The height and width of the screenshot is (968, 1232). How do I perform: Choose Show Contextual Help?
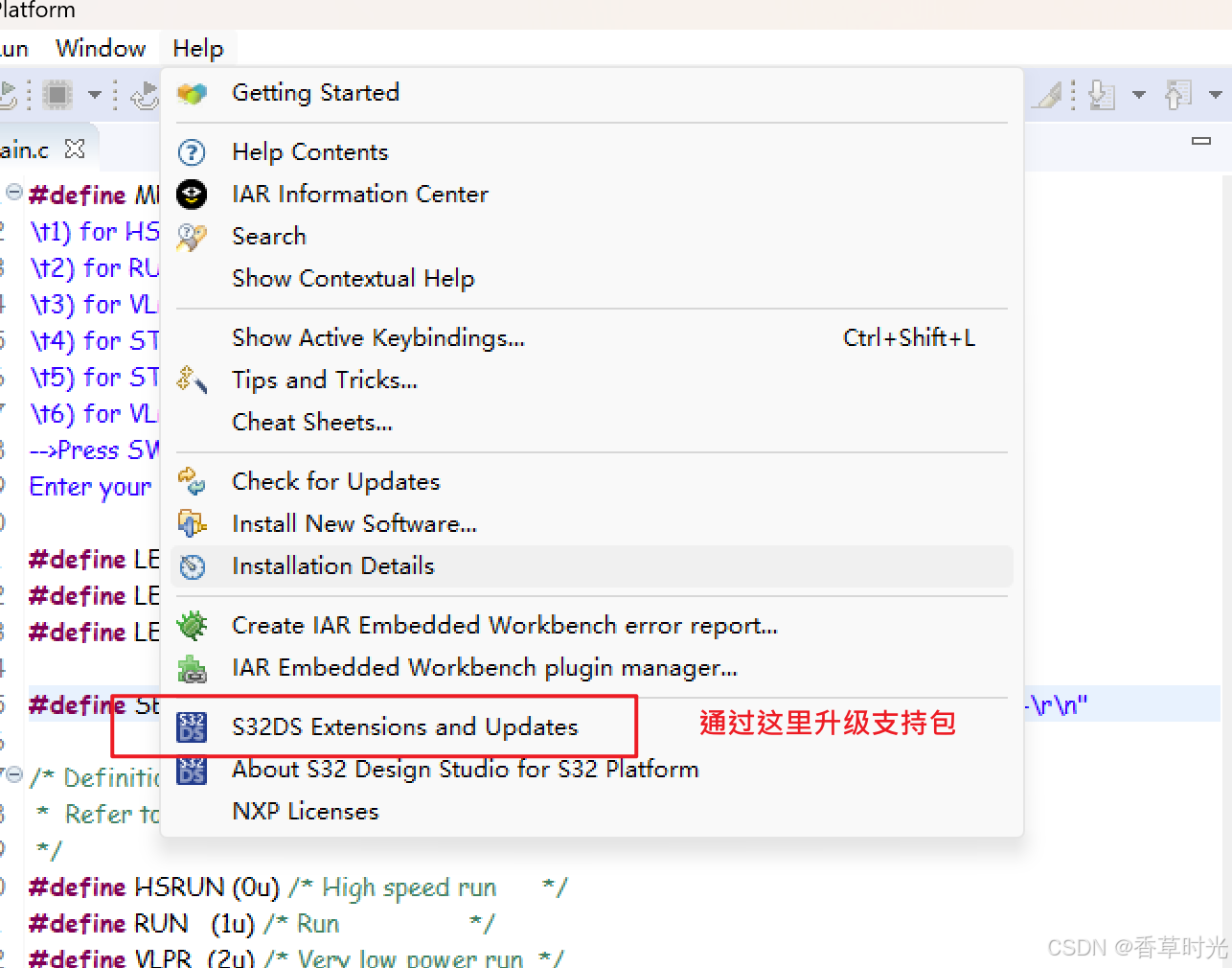point(592,279)
